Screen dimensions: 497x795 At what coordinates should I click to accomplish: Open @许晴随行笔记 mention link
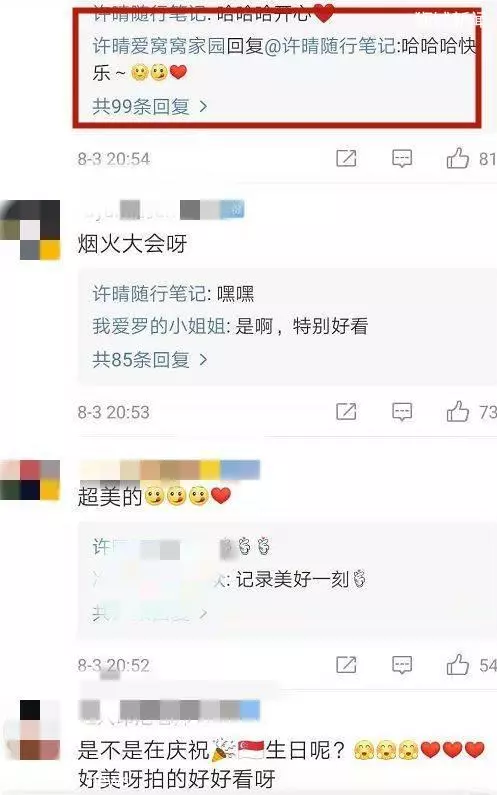click(331, 46)
